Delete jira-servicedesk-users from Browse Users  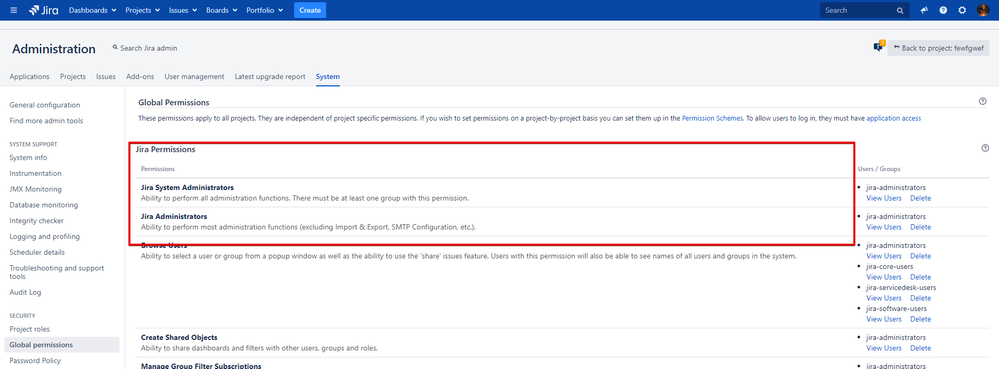tap(920, 298)
